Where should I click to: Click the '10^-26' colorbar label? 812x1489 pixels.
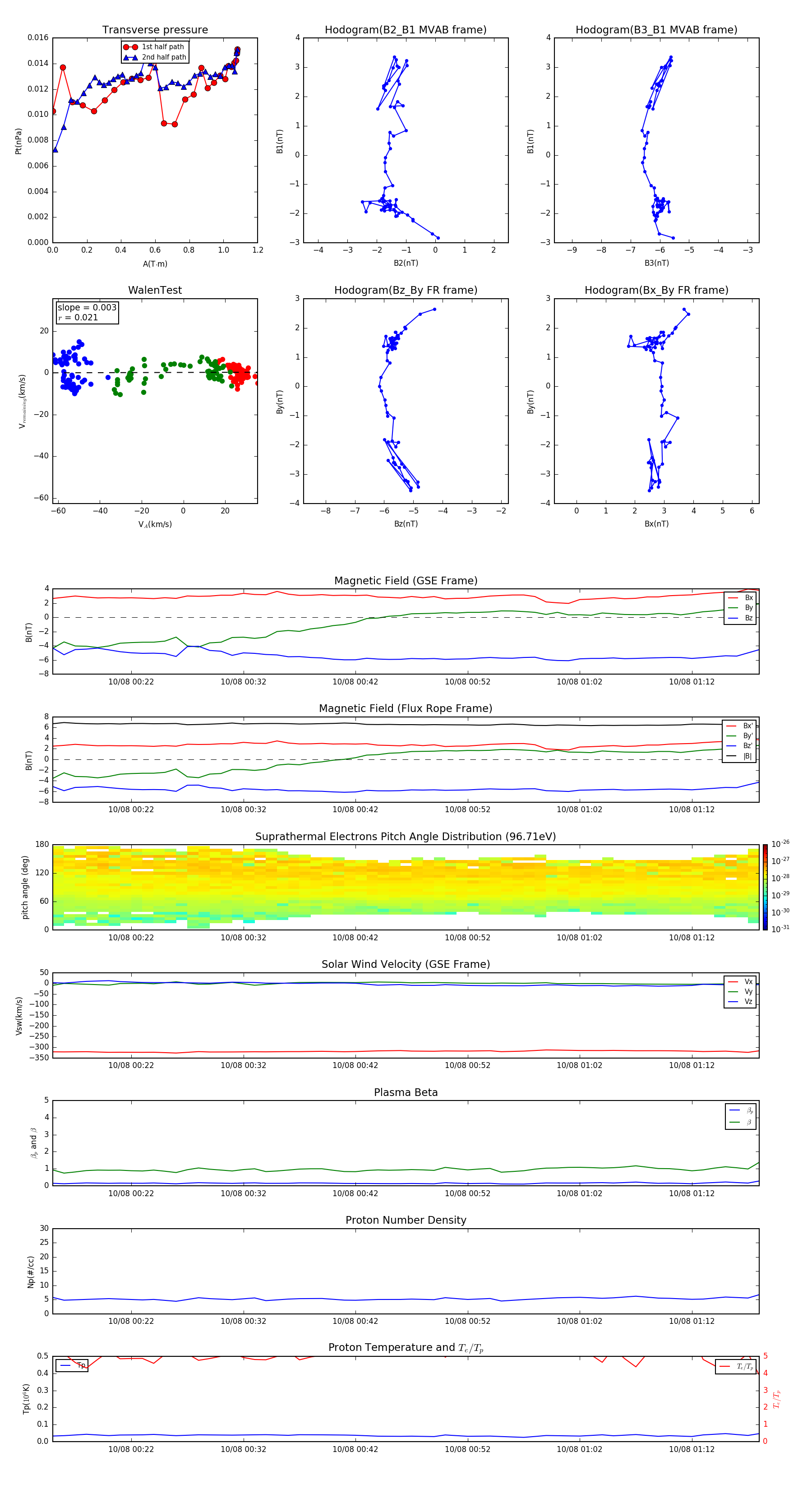pos(780,844)
